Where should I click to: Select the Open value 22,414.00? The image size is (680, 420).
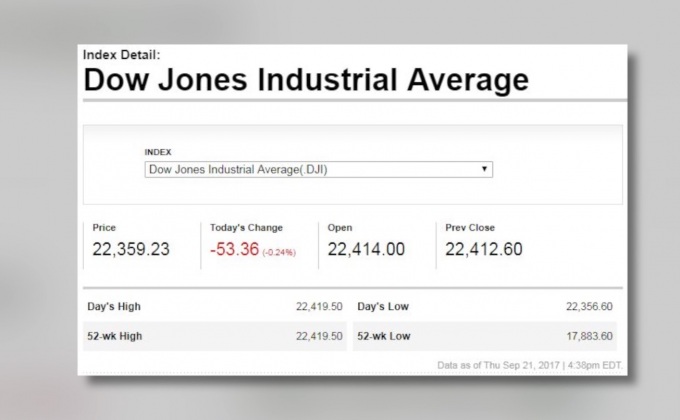[x=366, y=250]
